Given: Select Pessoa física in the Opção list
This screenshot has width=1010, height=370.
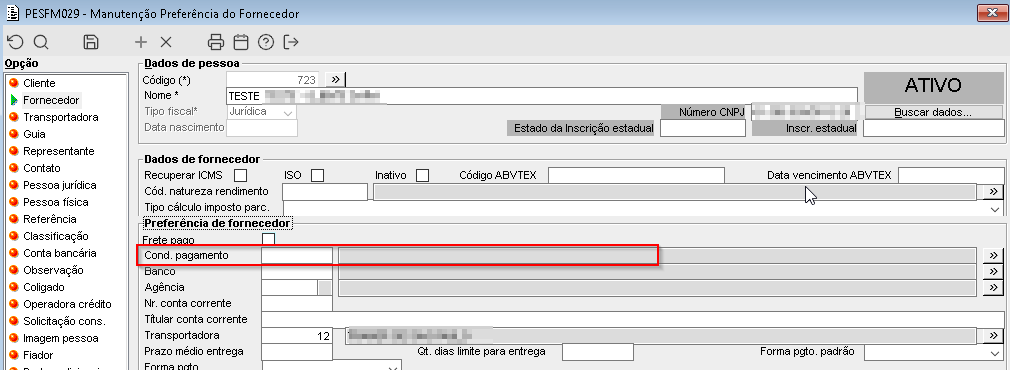Looking at the screenshot, I should point(56,202).
